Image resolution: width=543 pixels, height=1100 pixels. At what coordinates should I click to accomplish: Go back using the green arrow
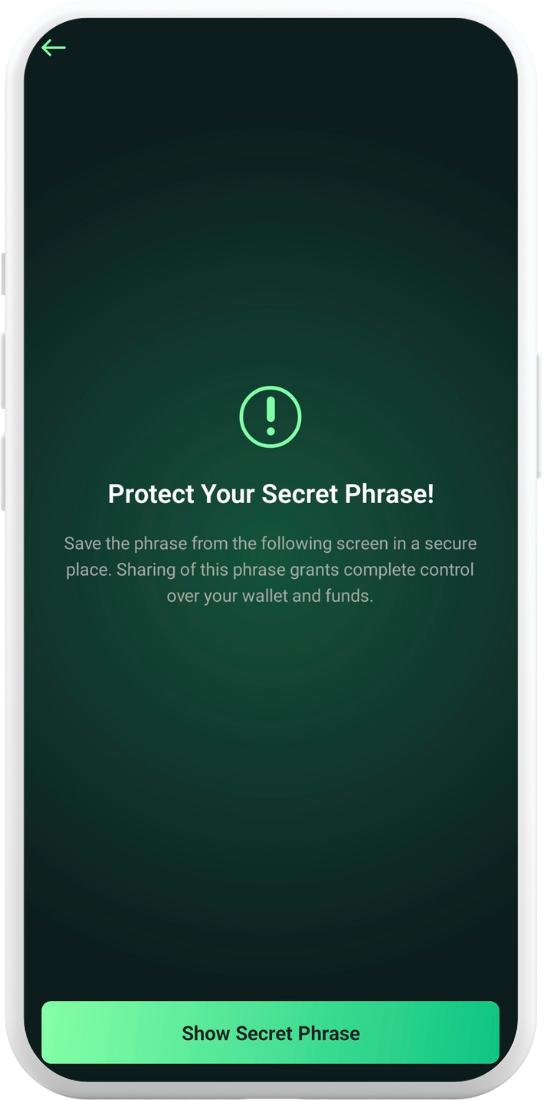[53, 48]
